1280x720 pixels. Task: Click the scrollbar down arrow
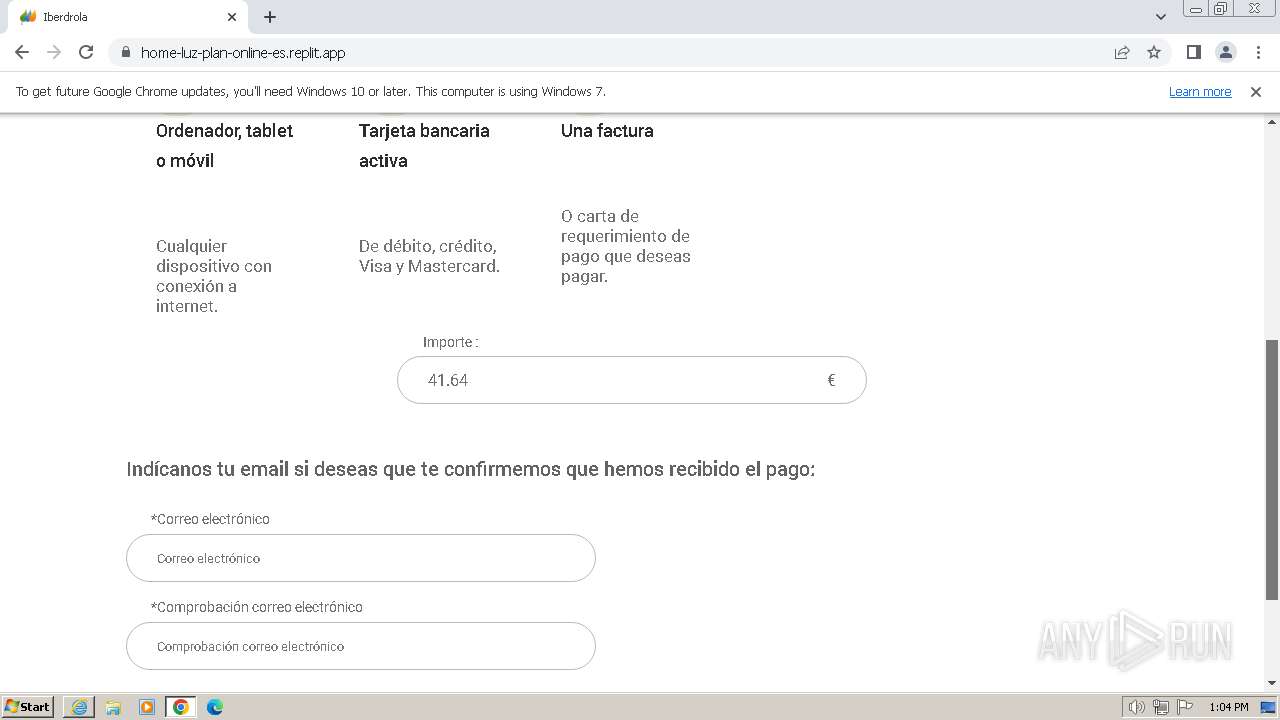click(1271, 683)
